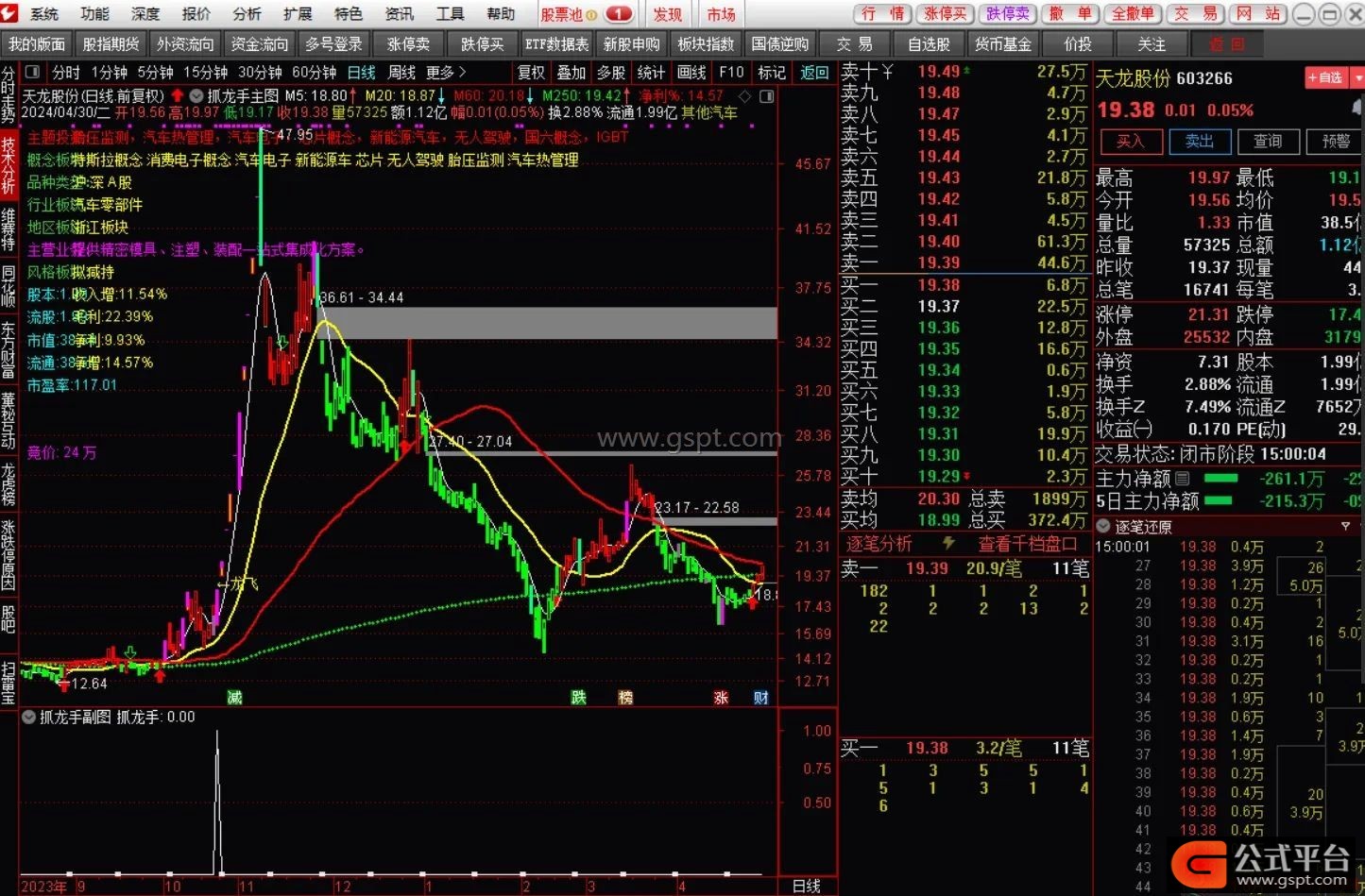The height and width of the screenshot is (896, 1365).
Task: Open 查看千档盘口
Action: (x=1028, y=544)
